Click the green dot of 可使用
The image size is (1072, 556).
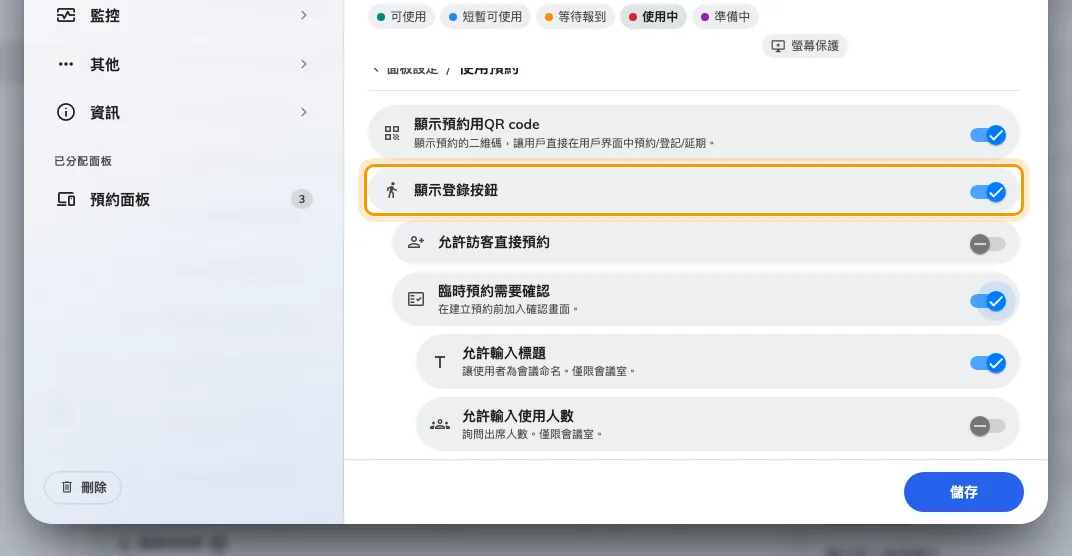pos(381,17)
